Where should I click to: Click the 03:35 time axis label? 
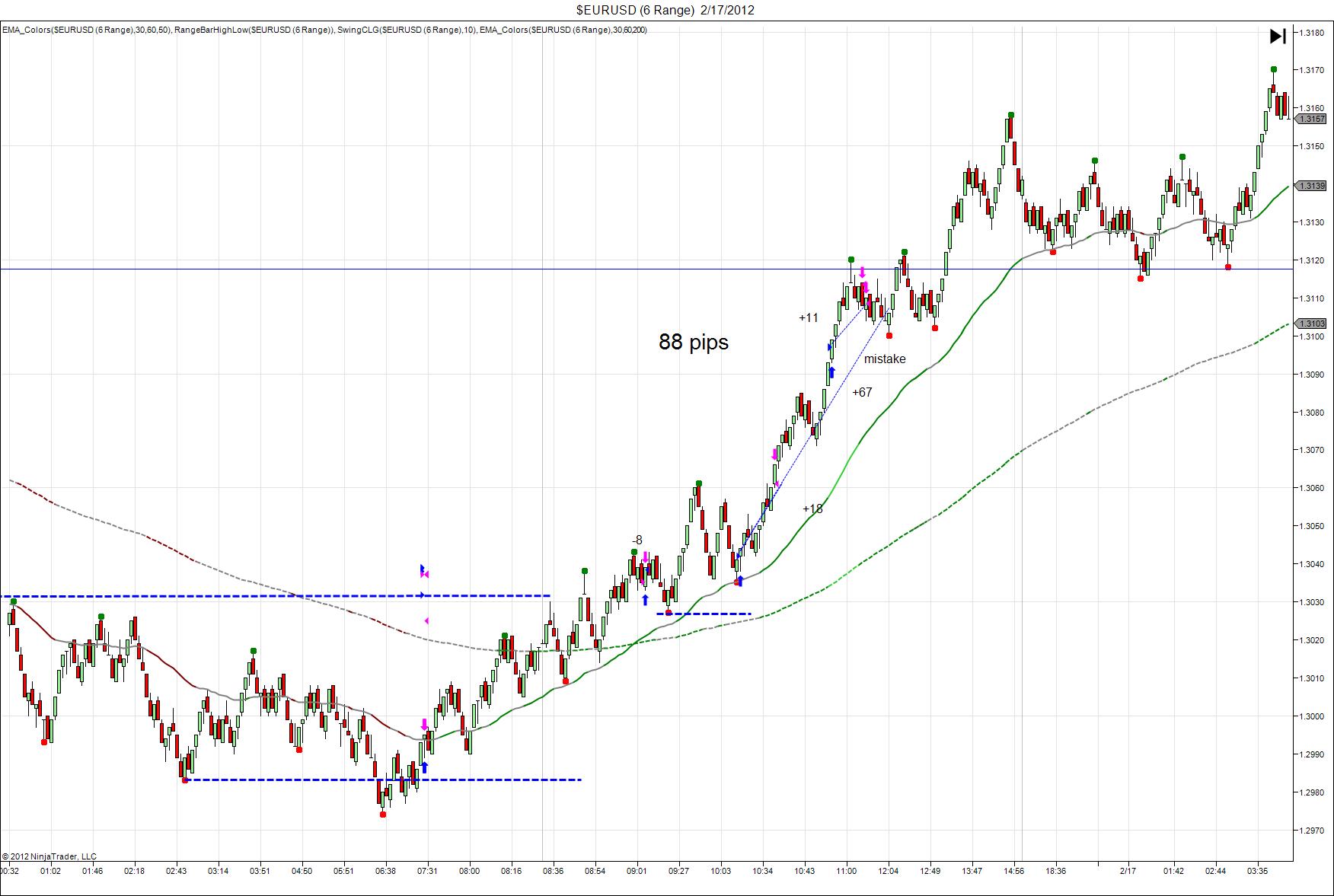(x=1258, y=871)
